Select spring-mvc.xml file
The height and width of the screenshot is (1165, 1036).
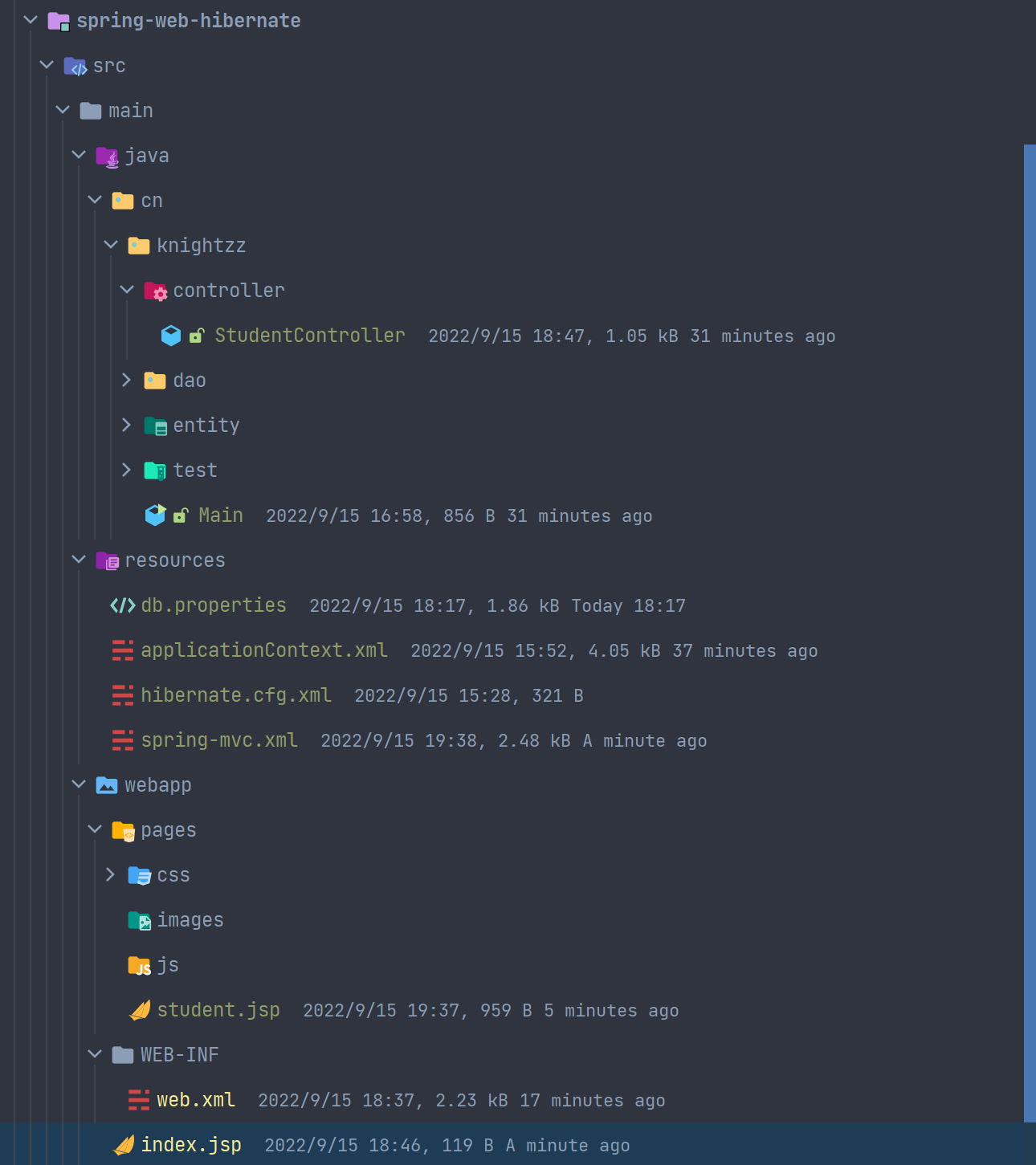218,740
